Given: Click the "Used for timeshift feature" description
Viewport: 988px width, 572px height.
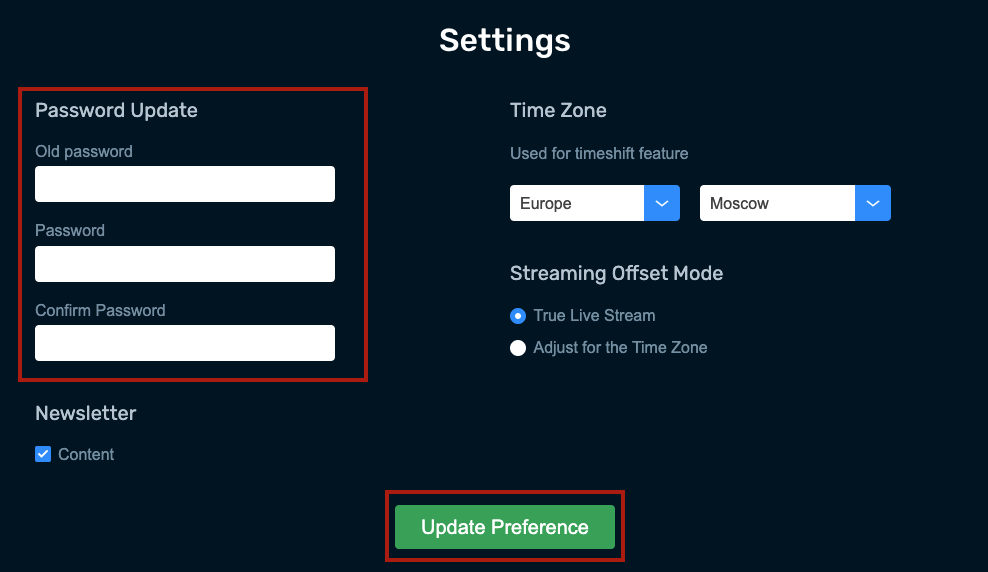Looking at the screenshot, I should (x=599, y=154).
